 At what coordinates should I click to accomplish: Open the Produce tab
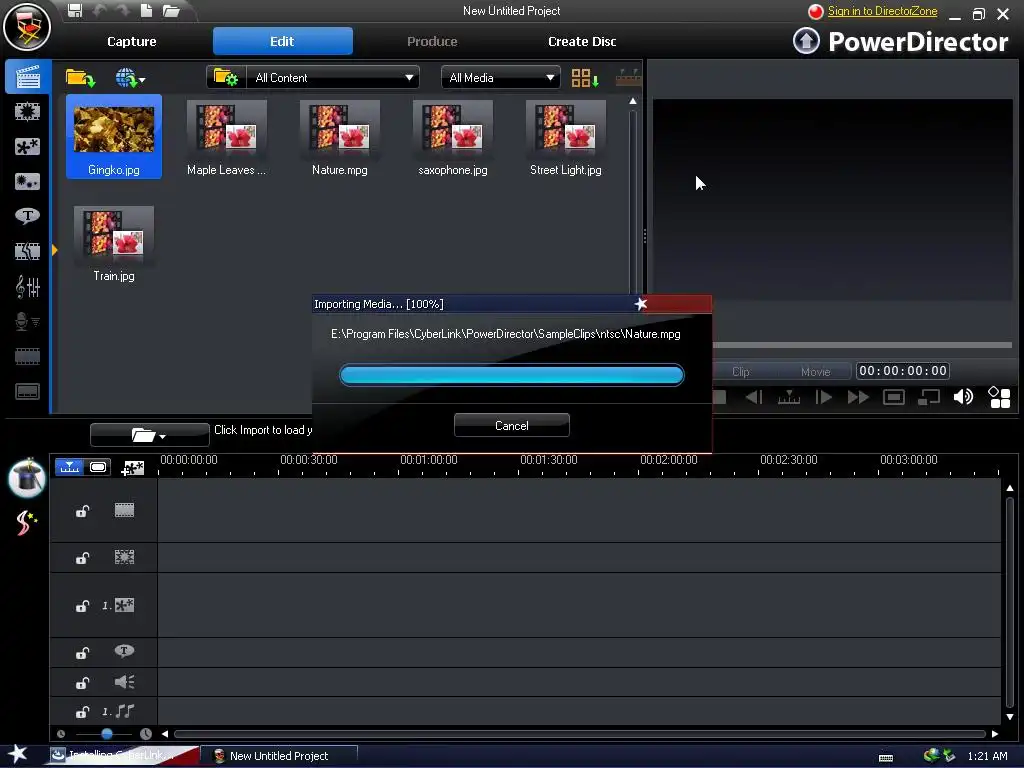coord(432,41)
